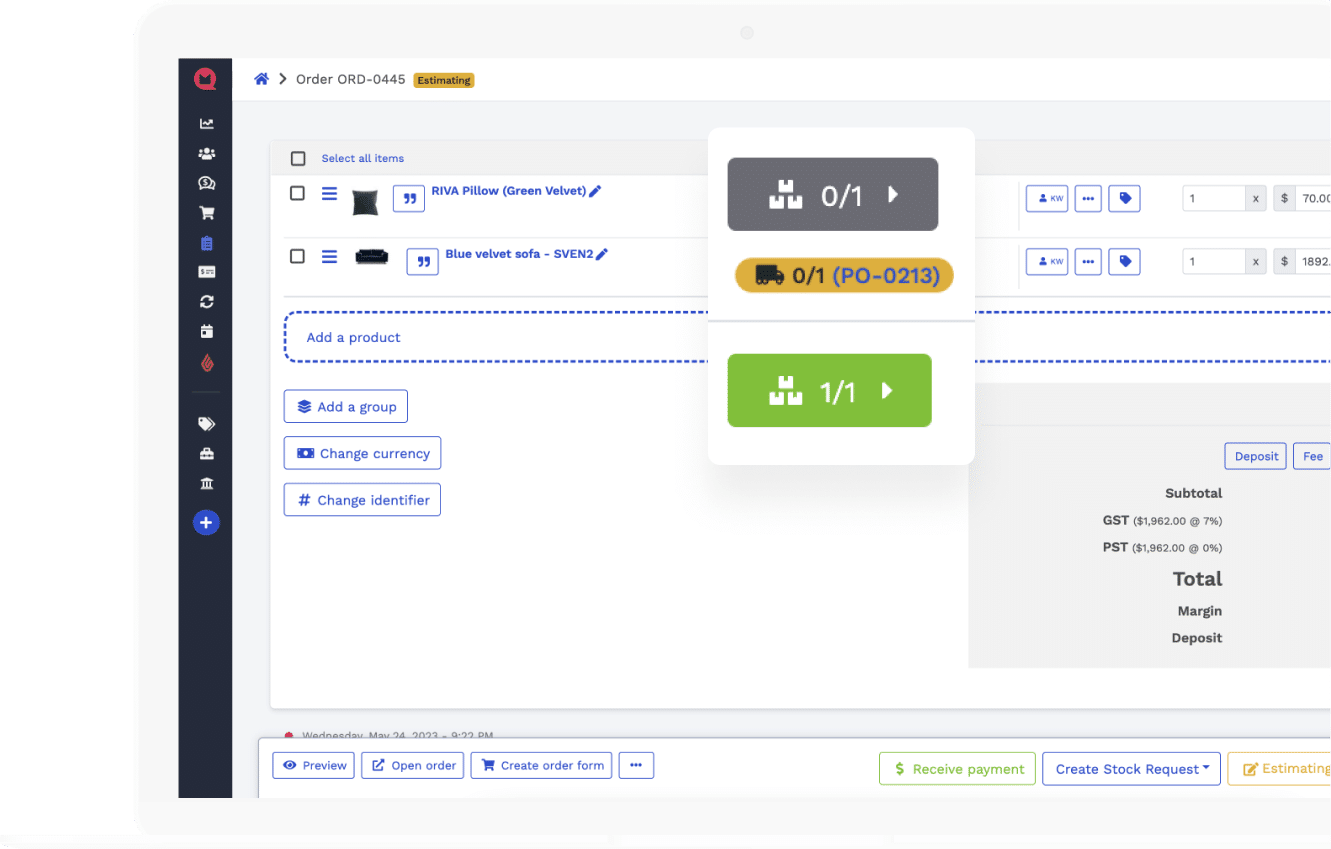
Task: Open the sync arrows sidebar icon
Action: coord(206,302)
